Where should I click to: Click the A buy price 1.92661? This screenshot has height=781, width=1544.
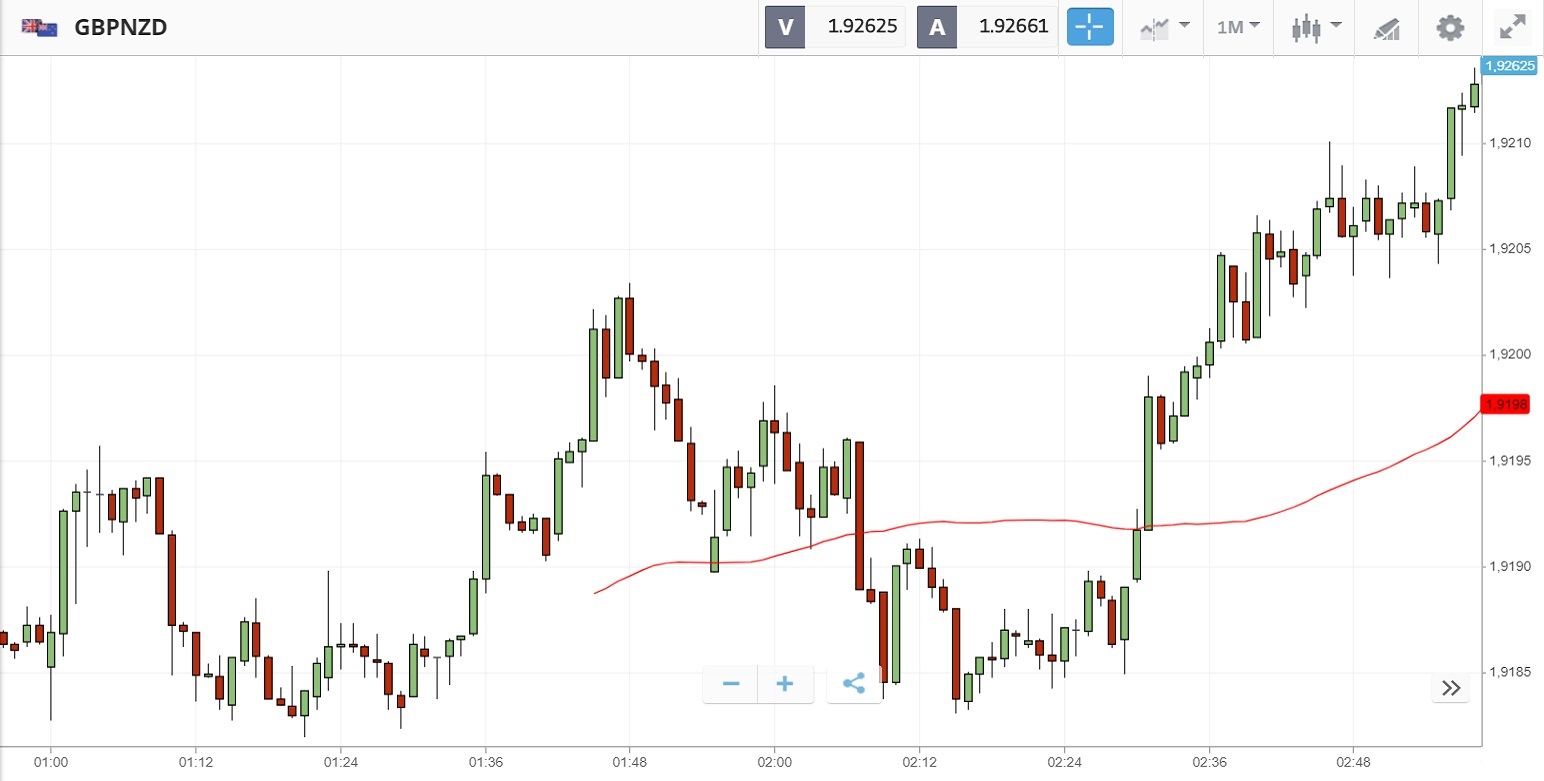coord(1013,27)
